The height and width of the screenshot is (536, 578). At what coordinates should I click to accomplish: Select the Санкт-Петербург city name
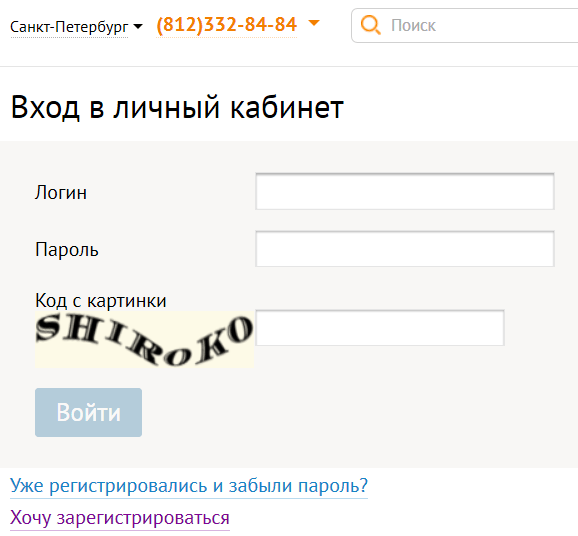[69, 27]
